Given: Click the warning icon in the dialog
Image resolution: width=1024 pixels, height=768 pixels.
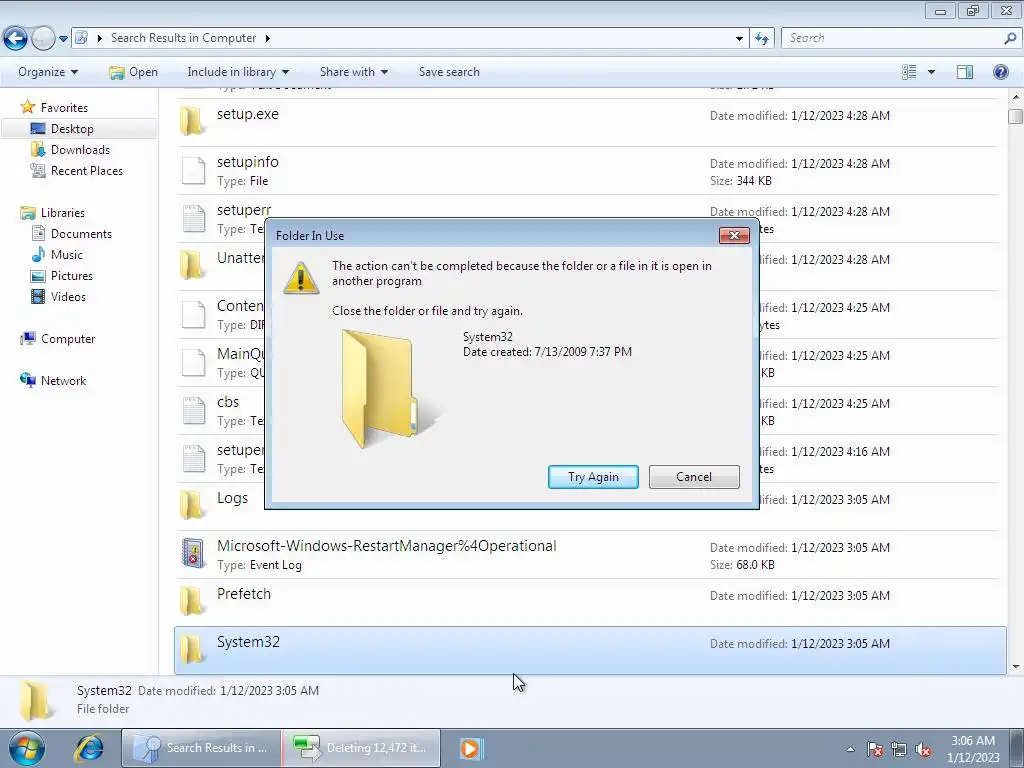Looking at the screenshot, I should 301,278.
